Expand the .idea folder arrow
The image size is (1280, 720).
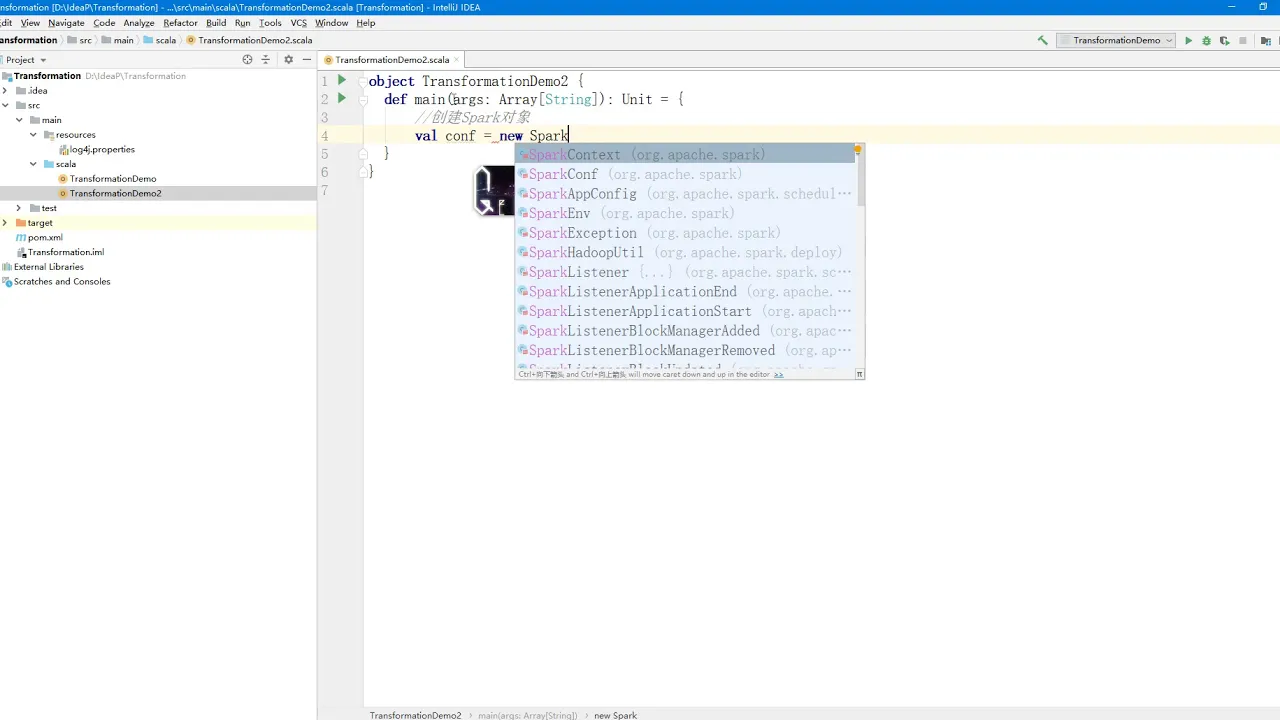click(5, 91)
